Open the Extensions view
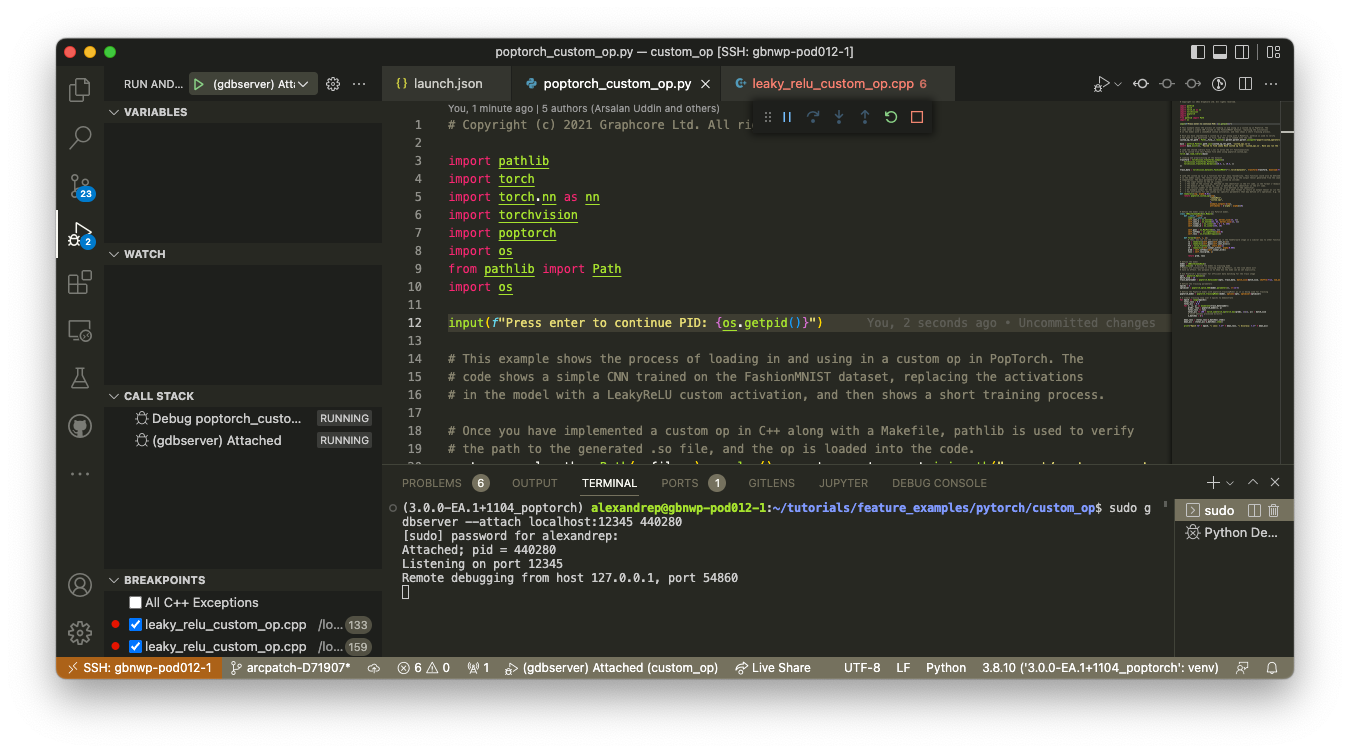 80,282
